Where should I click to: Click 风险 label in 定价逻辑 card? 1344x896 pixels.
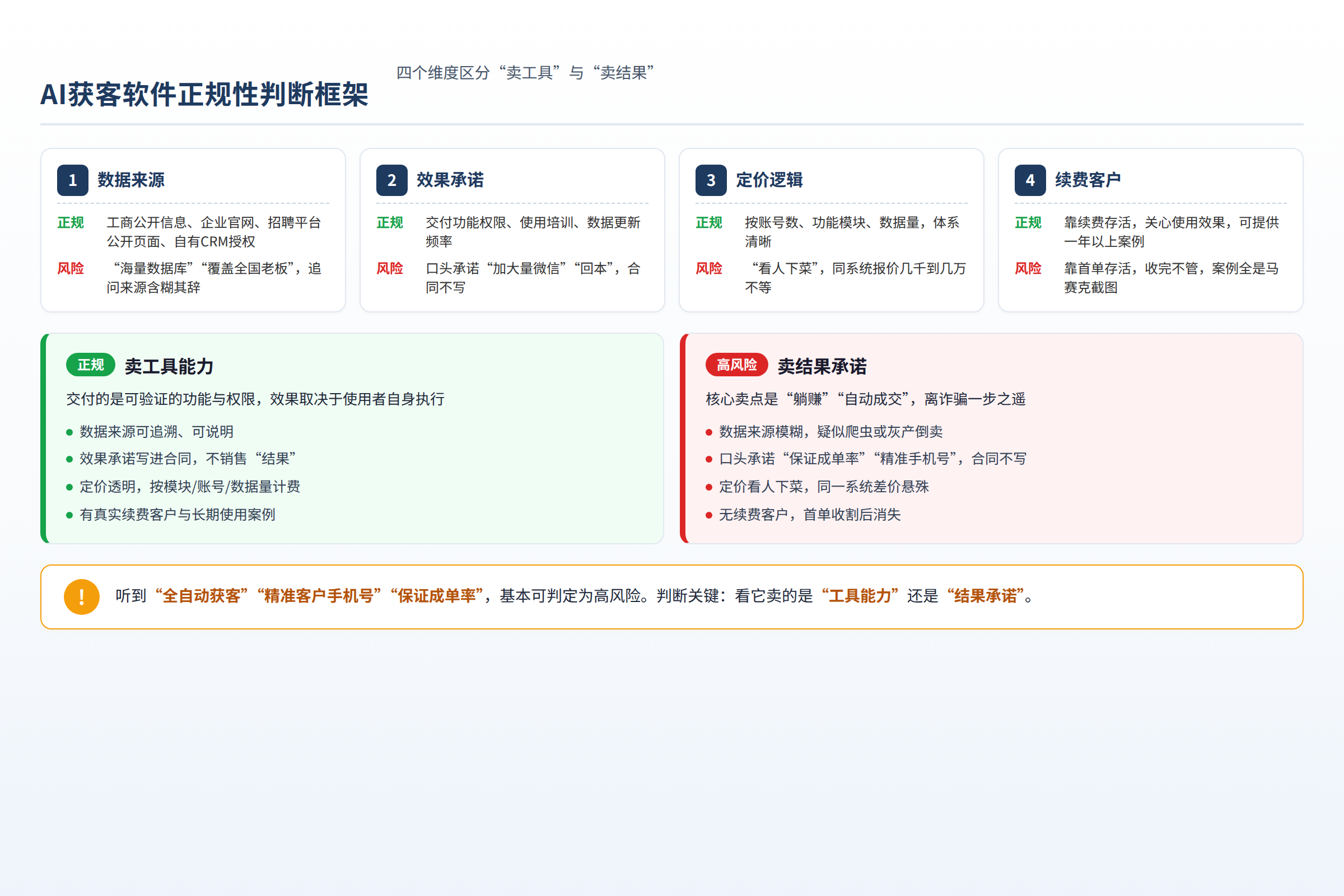[x=708, y=268]
